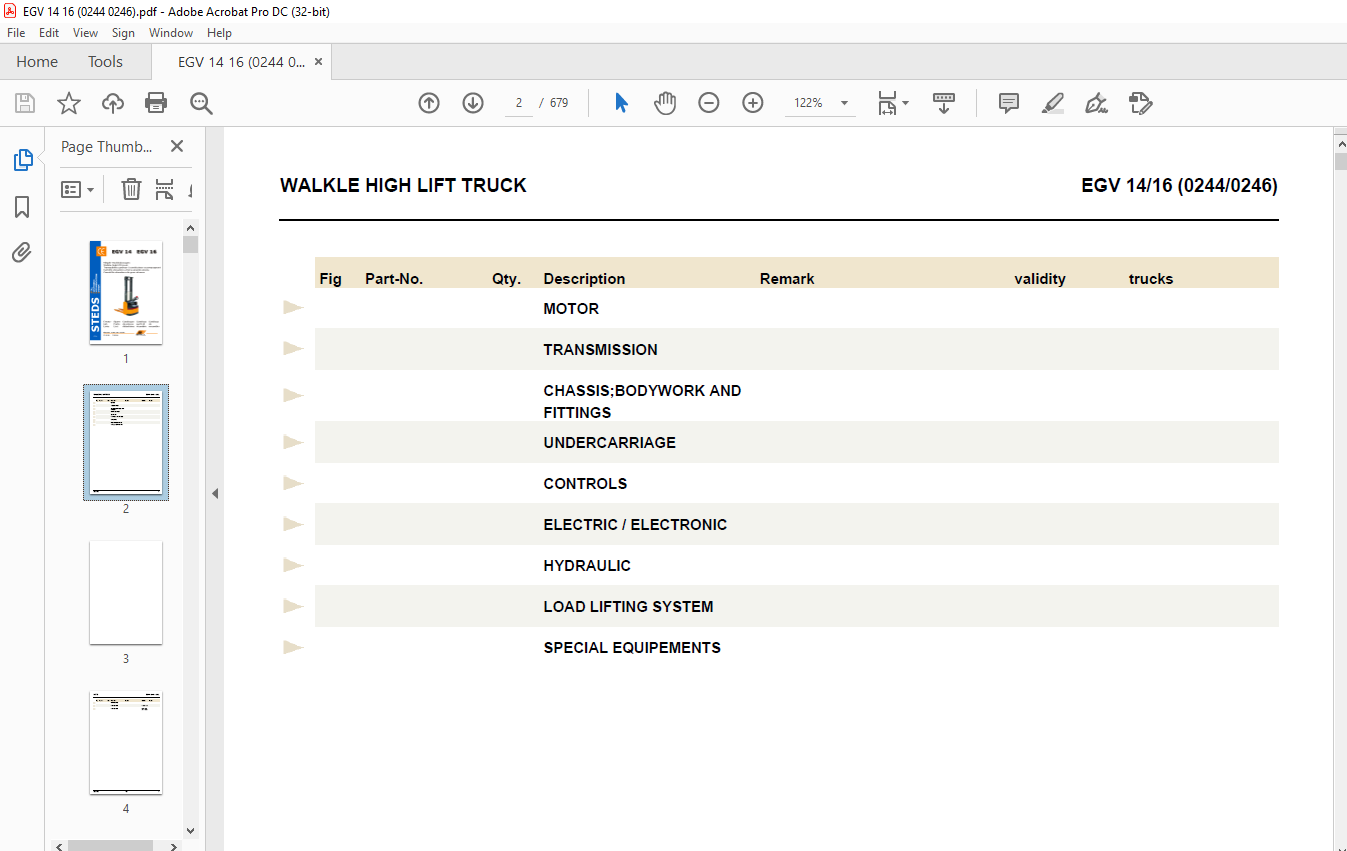Image resolution: width=1347 pixels, height=851 pixels.
Task: Zoom in with plus icon
Action: (753, 103)
